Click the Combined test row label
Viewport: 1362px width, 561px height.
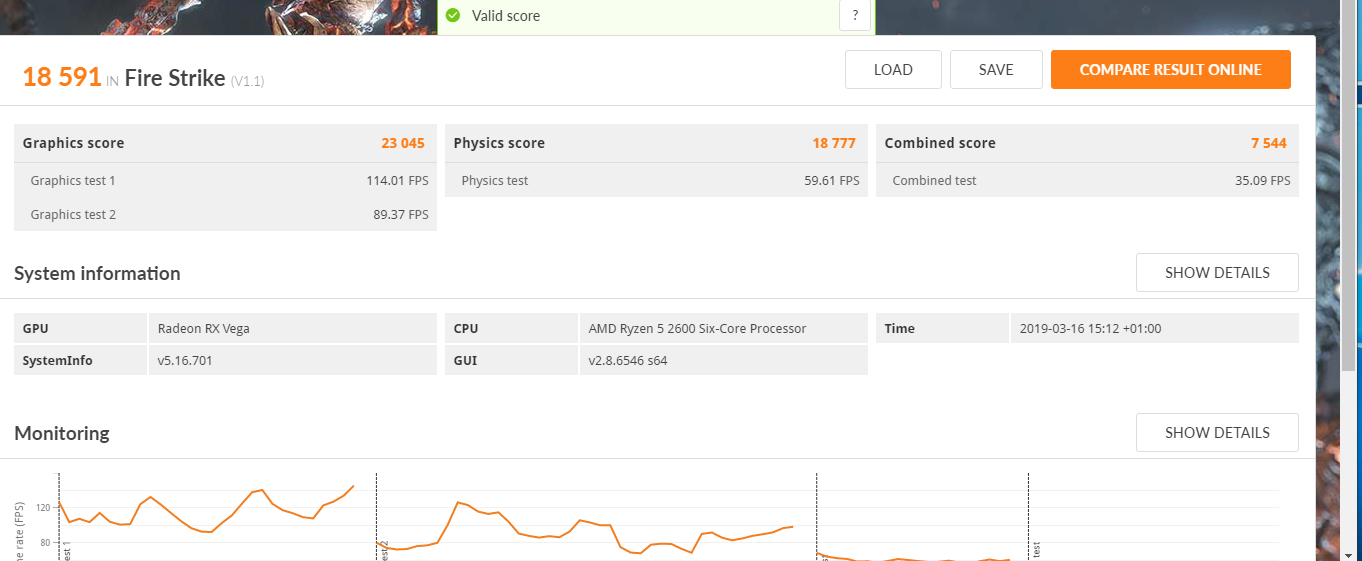click(x=934, y=181)
